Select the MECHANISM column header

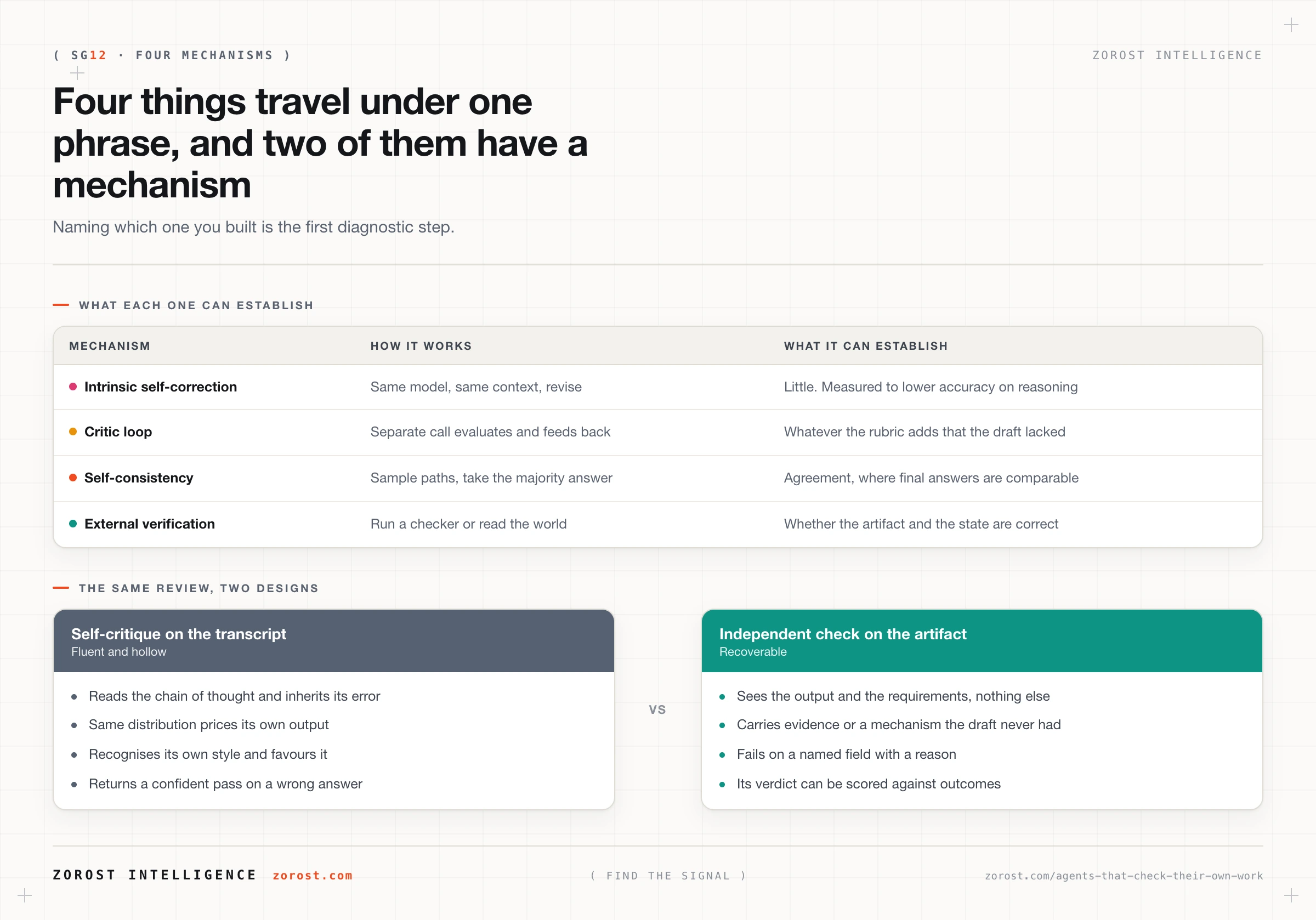[110, 345]
